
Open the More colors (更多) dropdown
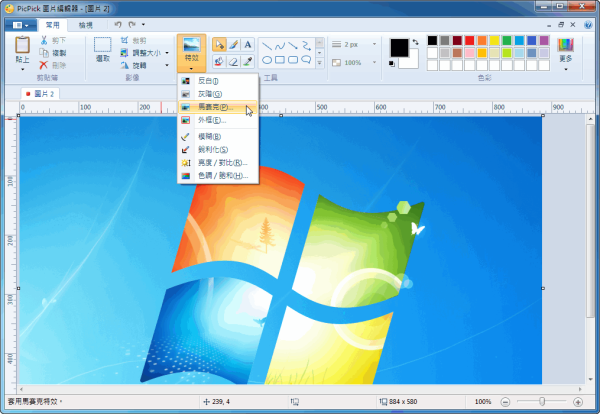[566, 55]
